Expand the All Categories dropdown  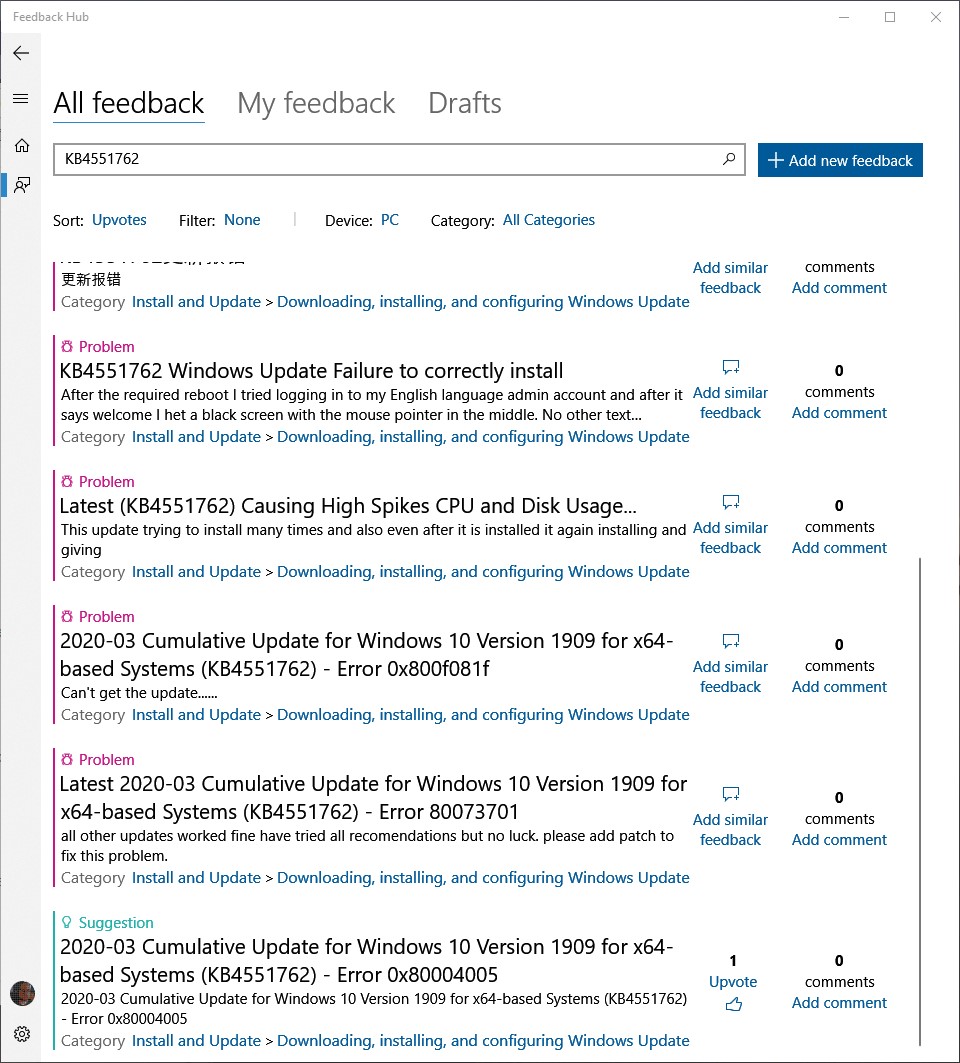coord(548,220)
